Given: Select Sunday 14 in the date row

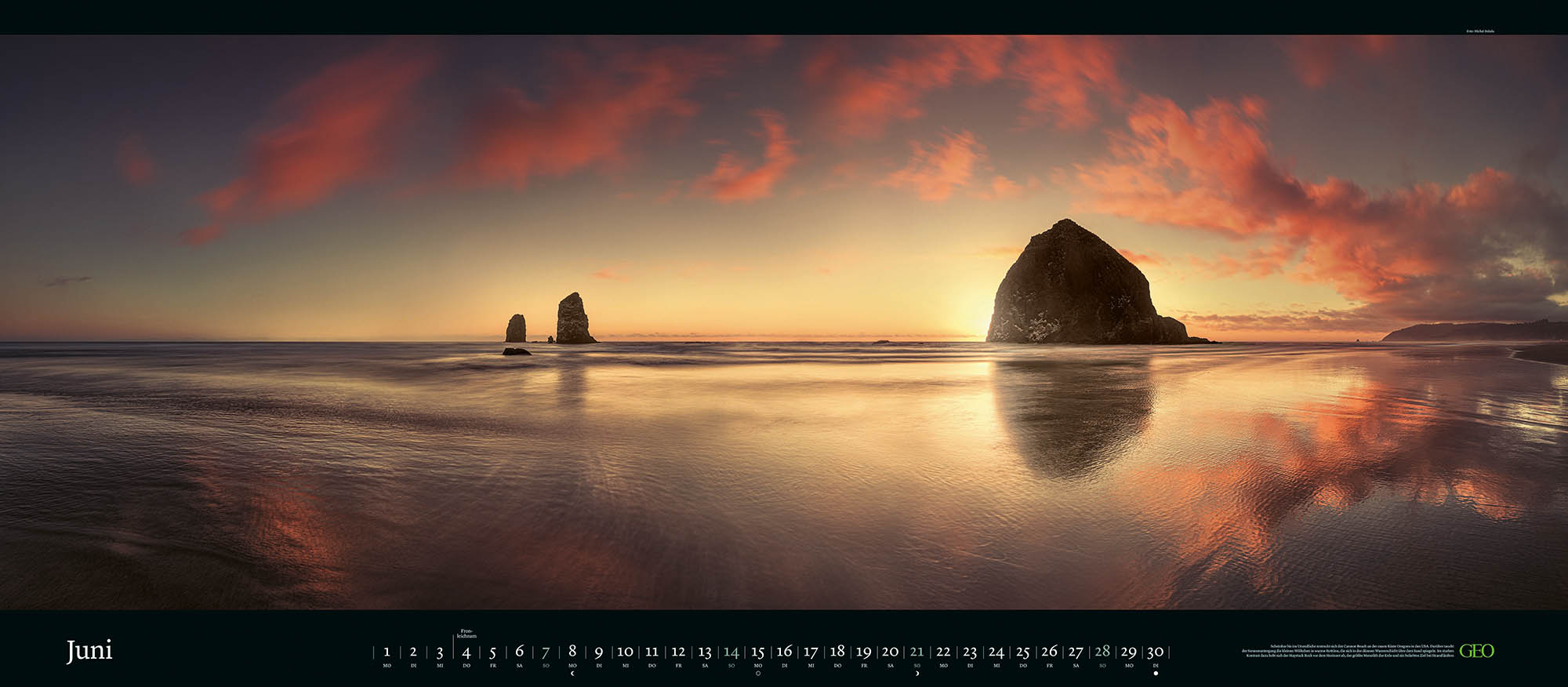Looking at the screenshot, I should 731,652.
